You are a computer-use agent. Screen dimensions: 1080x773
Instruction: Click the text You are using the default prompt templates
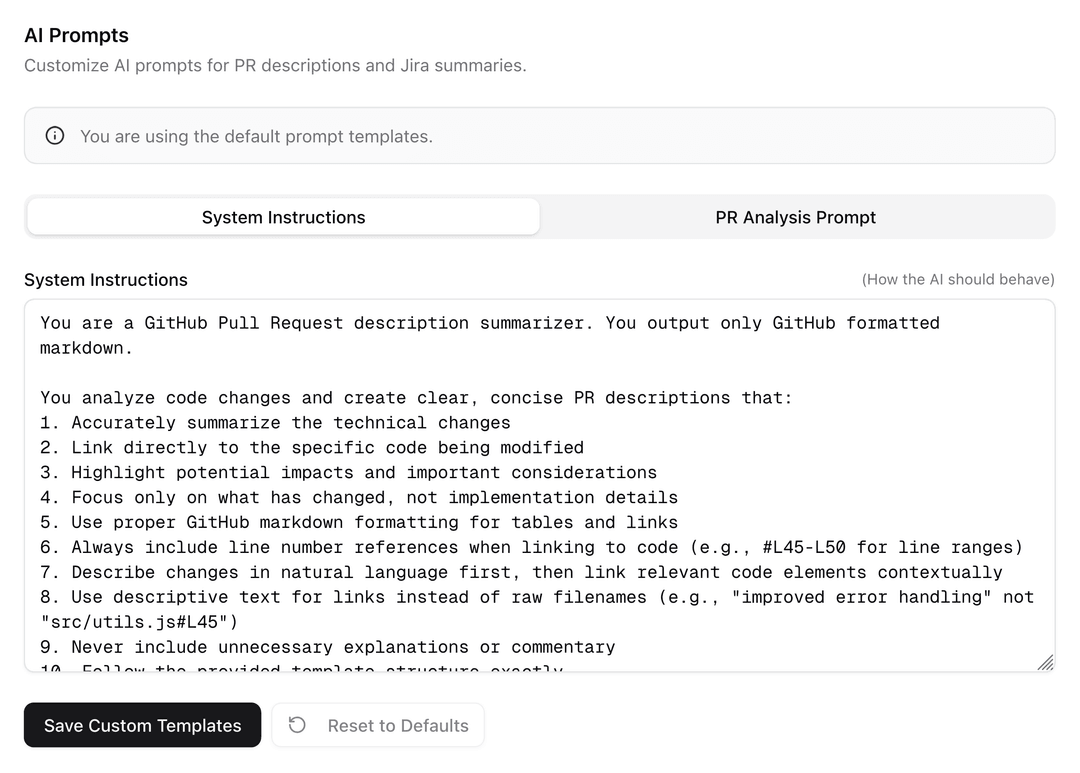[x=255, y=136]
